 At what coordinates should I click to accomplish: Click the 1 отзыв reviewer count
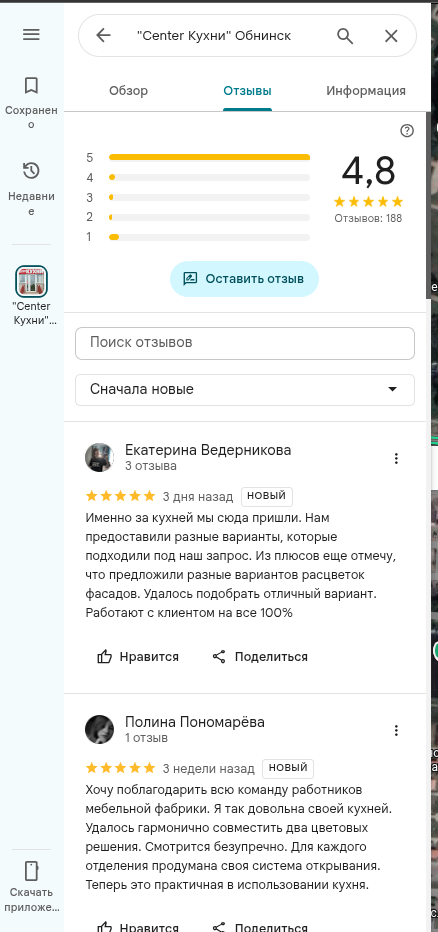click(146, 738)
